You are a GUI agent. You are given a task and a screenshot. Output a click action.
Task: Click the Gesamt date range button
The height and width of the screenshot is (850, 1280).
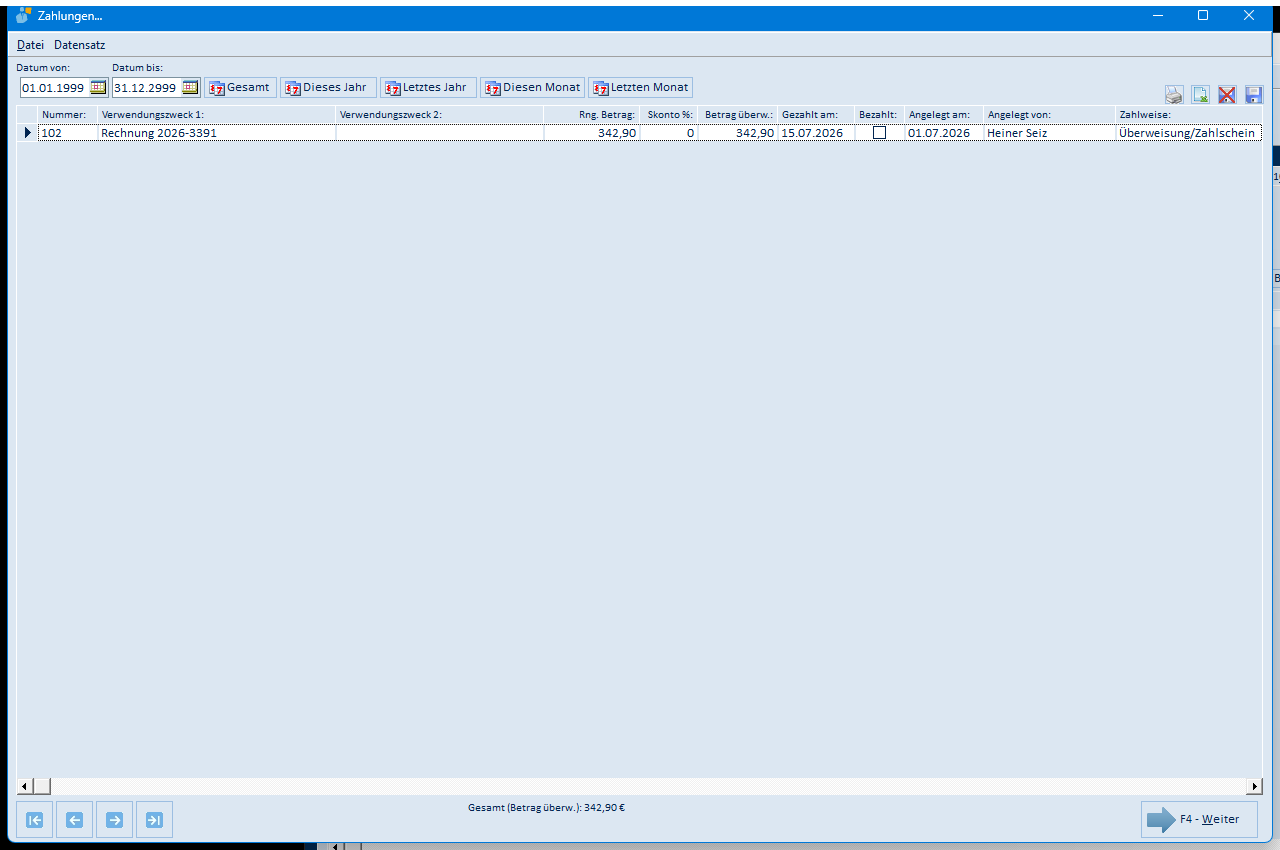240,87
